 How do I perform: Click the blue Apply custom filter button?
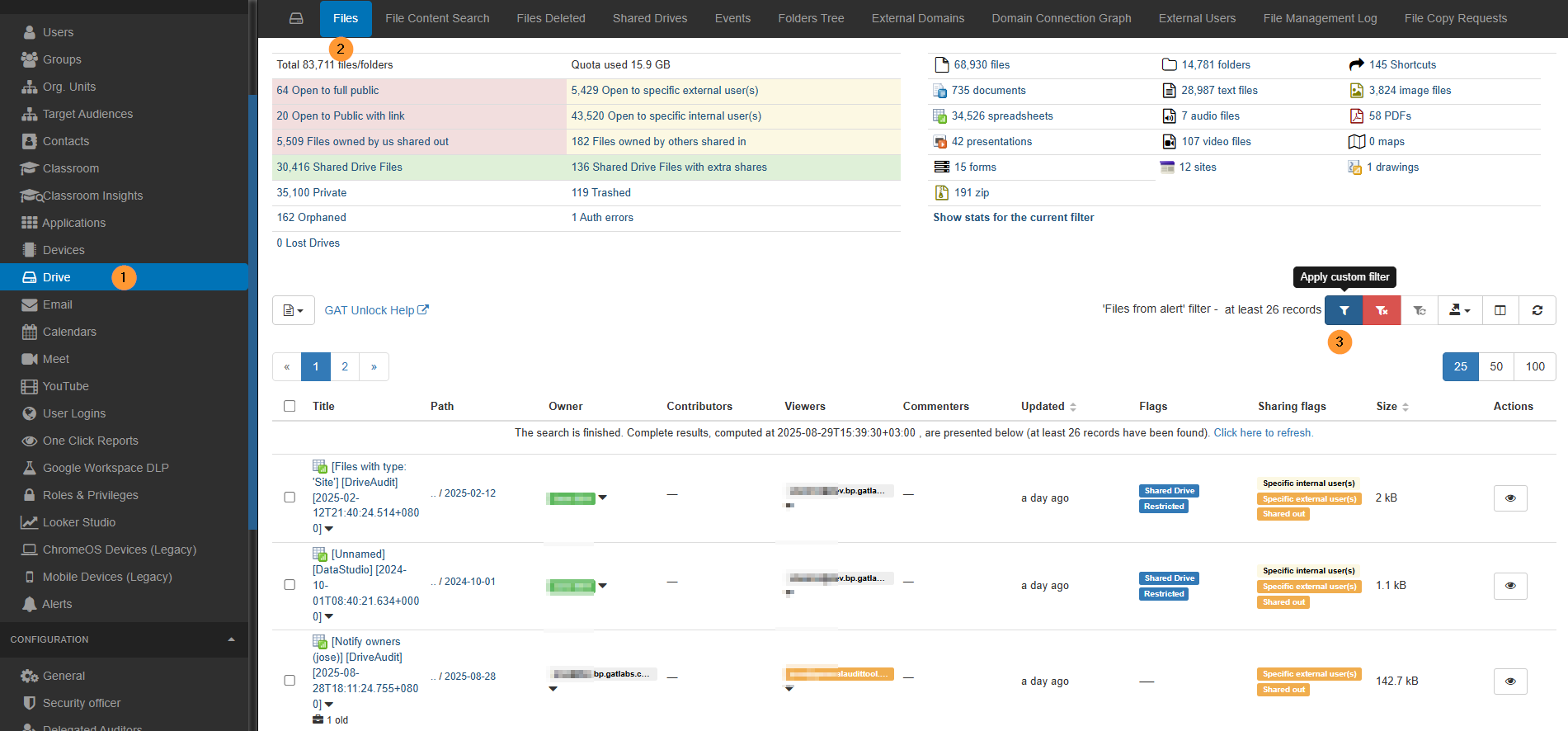1344,310
